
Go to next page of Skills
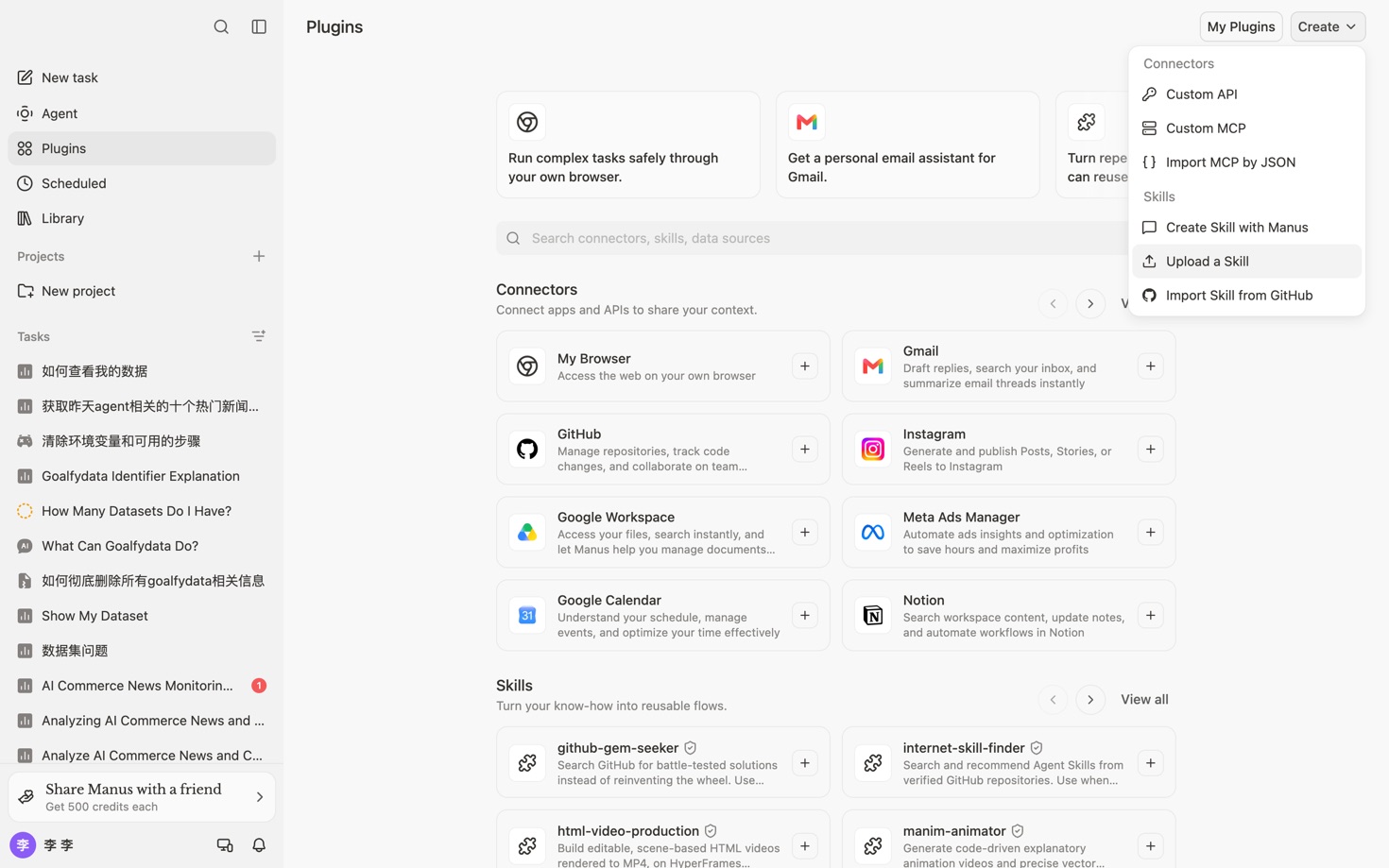pos(1090,700)
